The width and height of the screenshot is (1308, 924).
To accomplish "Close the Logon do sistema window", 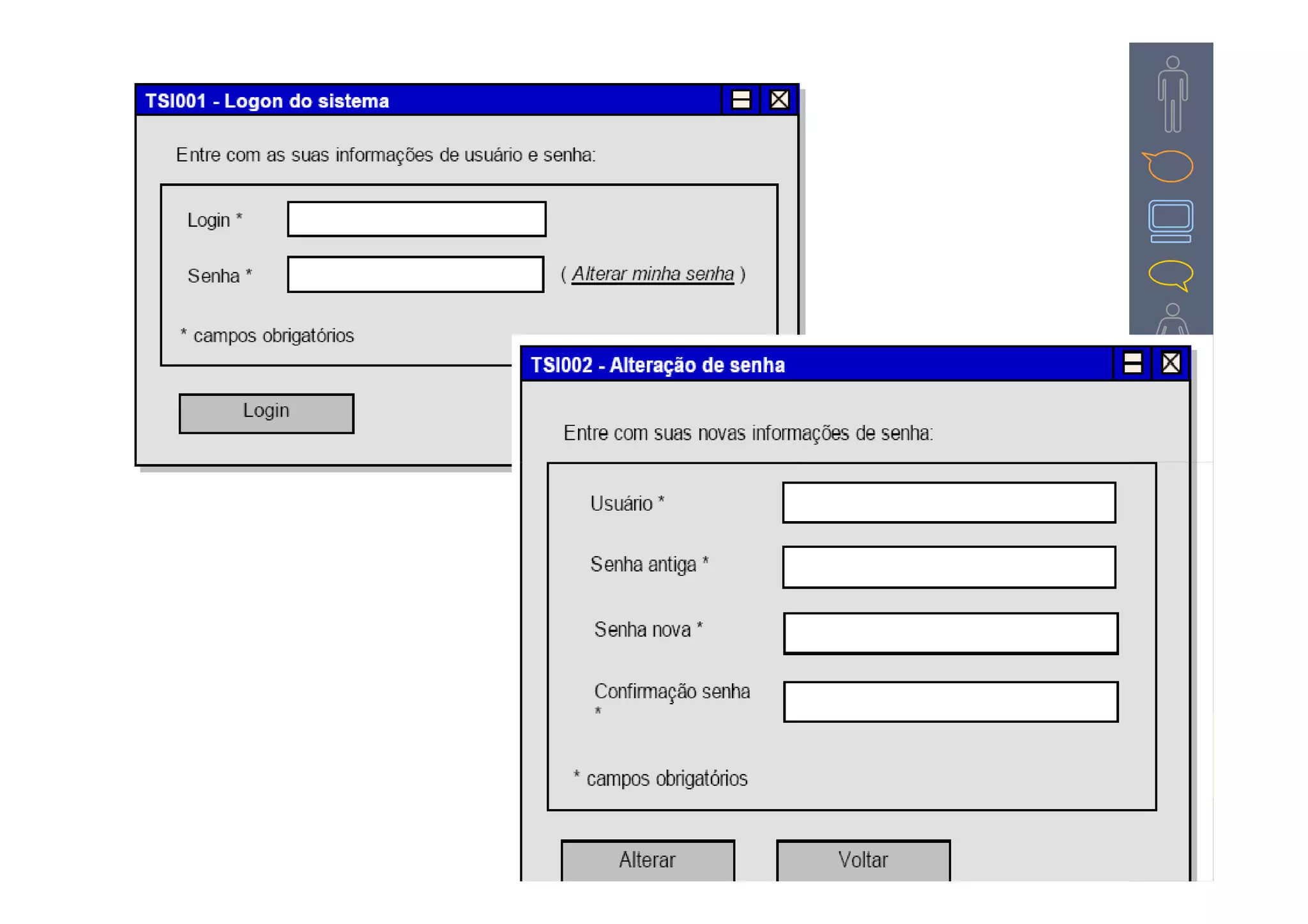I will click(779, 100).
